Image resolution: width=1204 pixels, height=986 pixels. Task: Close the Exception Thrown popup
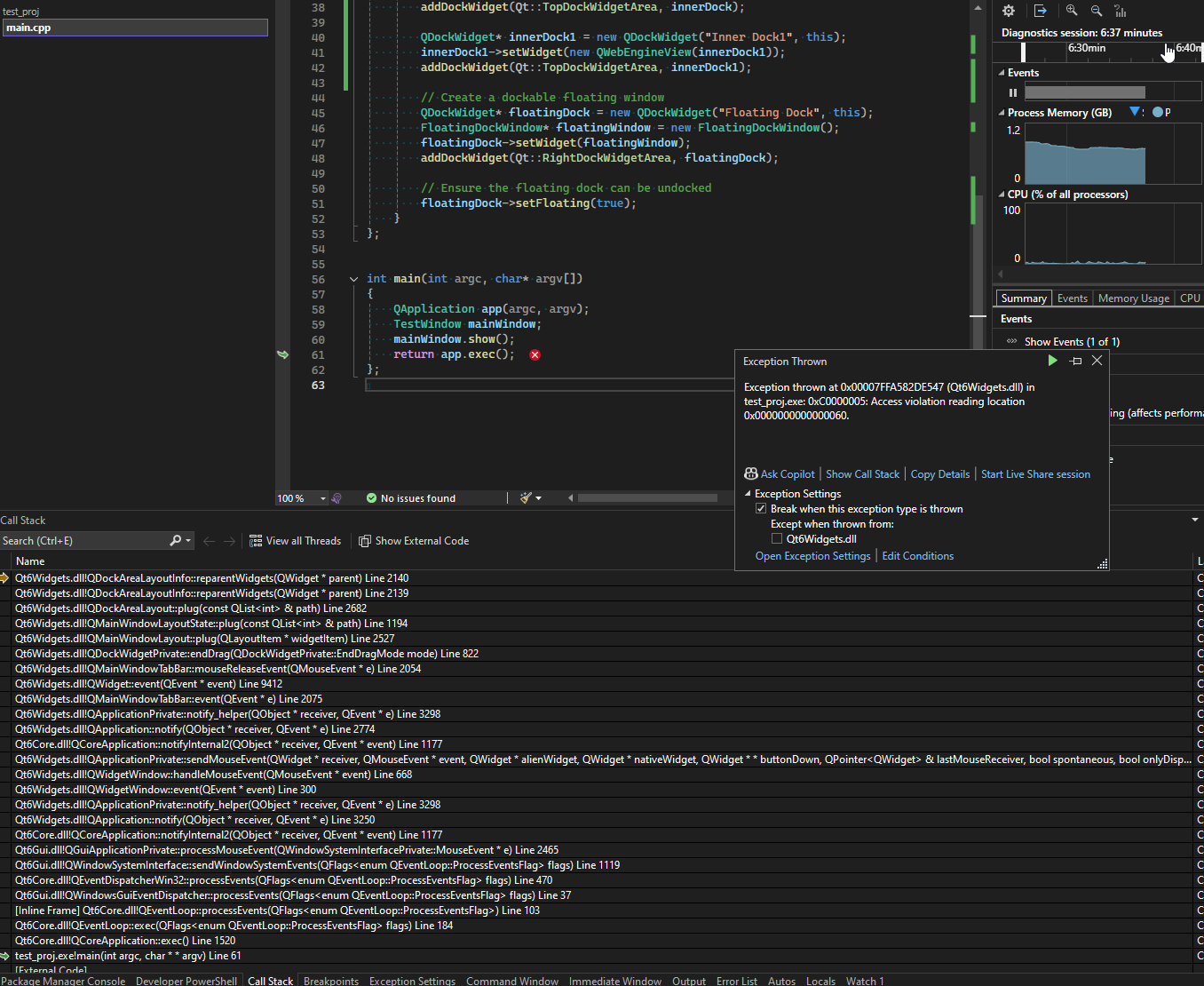coord(1097,361)
